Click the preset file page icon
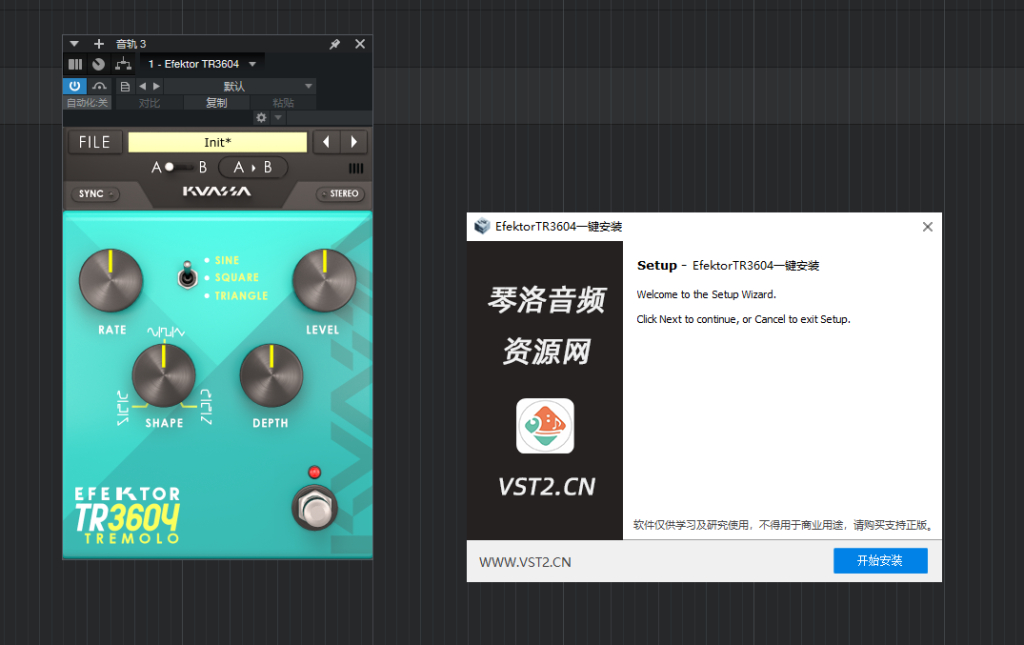This screenshot has width=1024, height=645. click(125, 86)
